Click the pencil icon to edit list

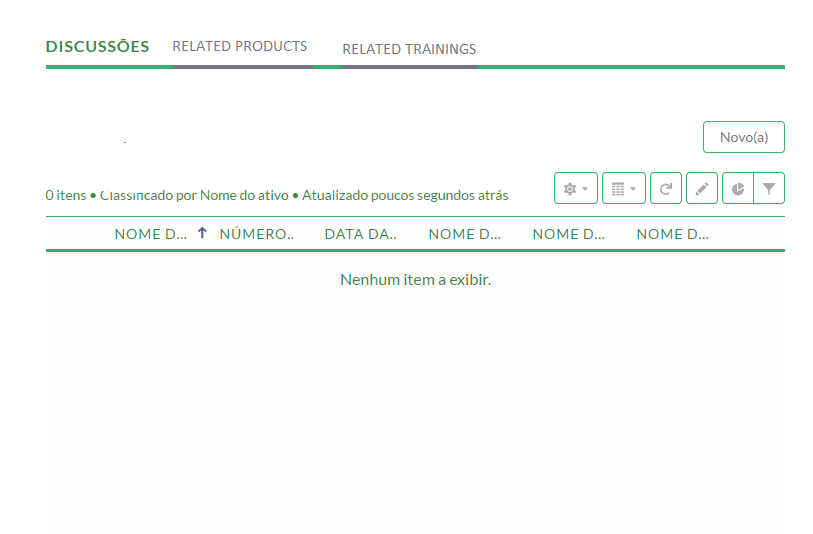tap(702, 189)
